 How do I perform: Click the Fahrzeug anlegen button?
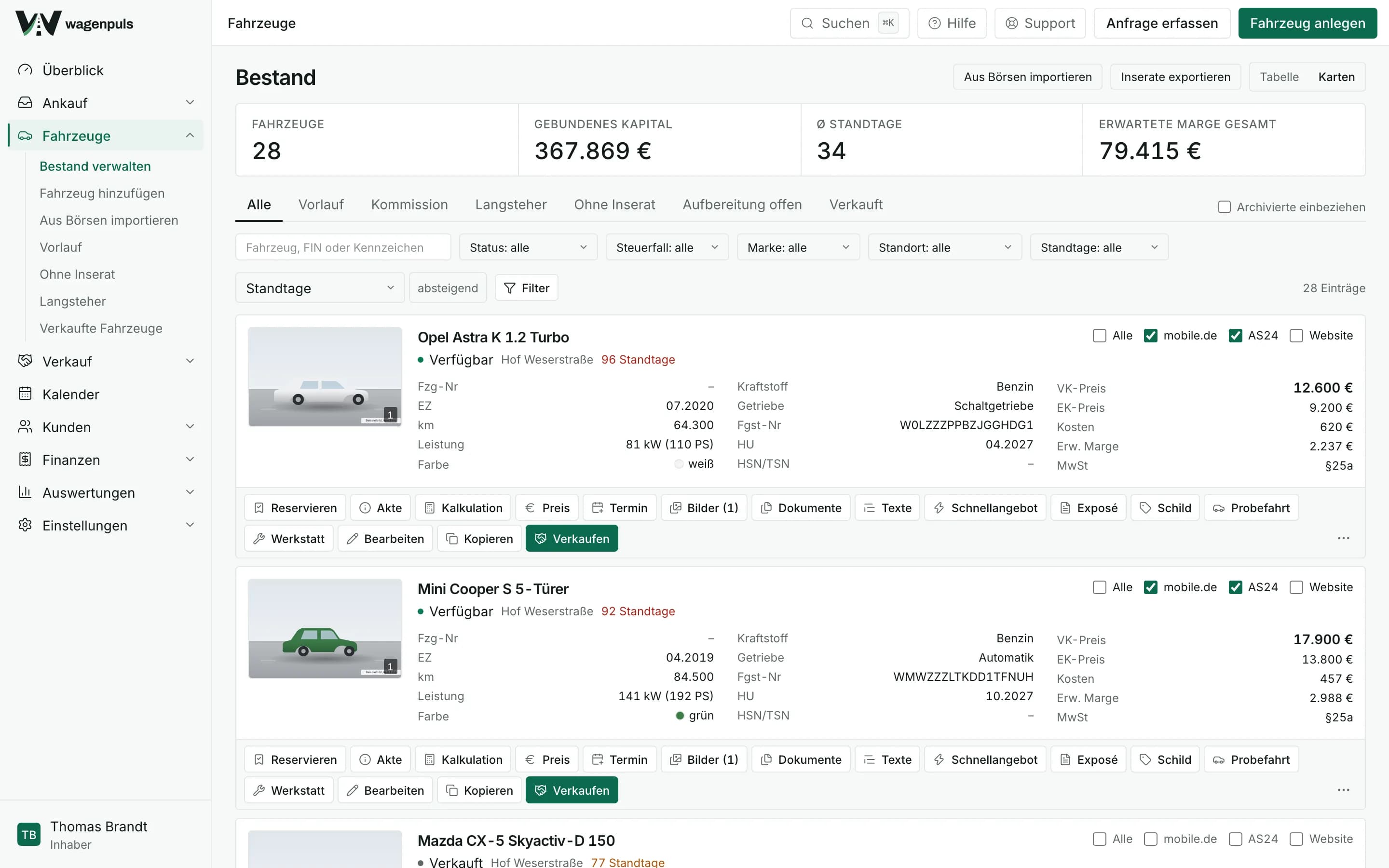[x=1307, y=23]
